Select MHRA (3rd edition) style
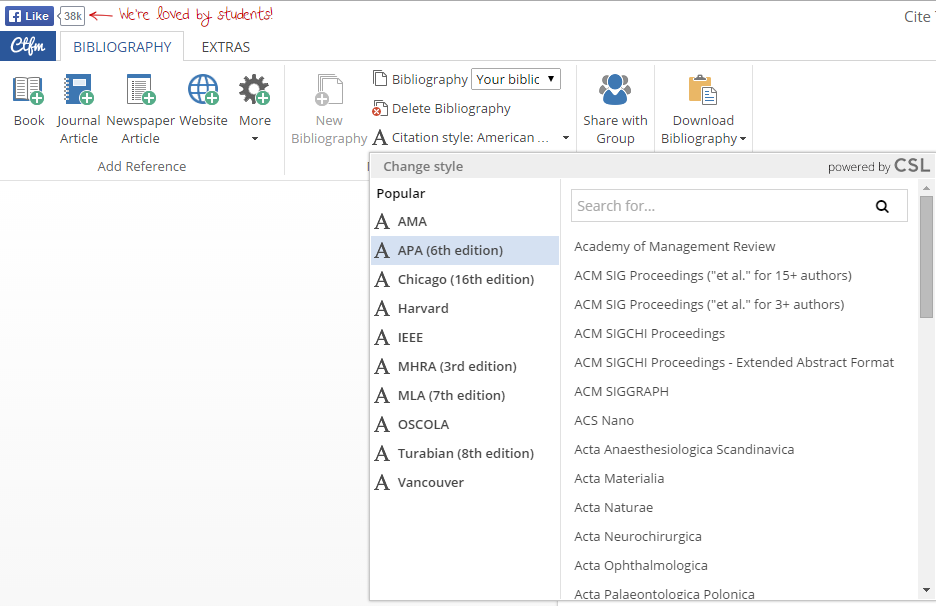Viewport: 936px width, 606px height. pos(464,367)
